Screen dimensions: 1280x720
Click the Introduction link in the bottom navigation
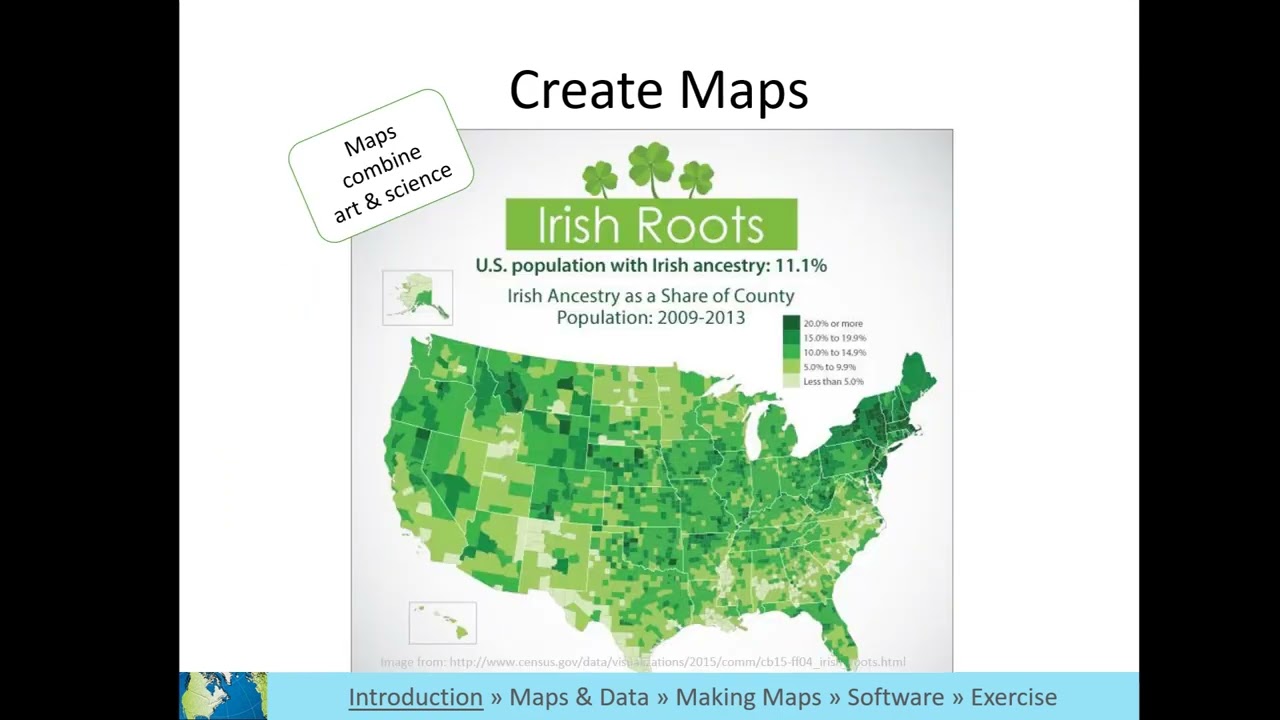click(415, 697)
